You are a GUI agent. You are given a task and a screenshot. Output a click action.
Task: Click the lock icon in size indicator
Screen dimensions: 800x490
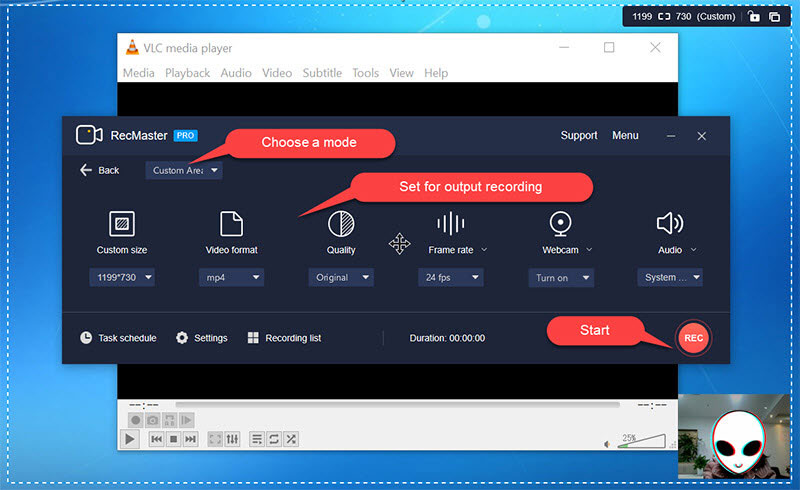tap(754, 16)
